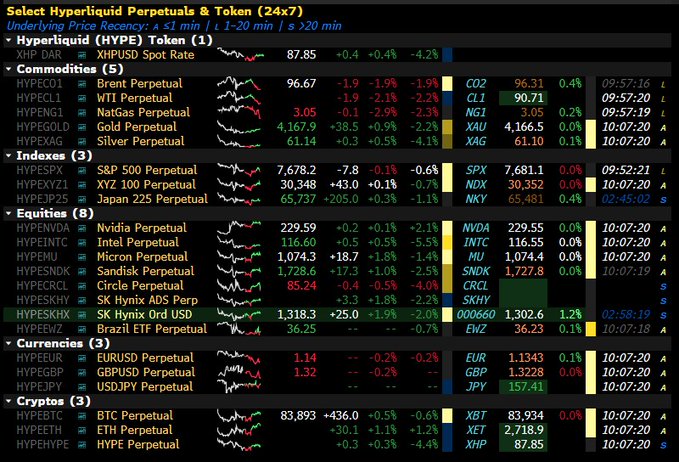Click chart icon next to HYPEGBP
The height and width of the screenshot is (462, 679).
tap(82, 372)
